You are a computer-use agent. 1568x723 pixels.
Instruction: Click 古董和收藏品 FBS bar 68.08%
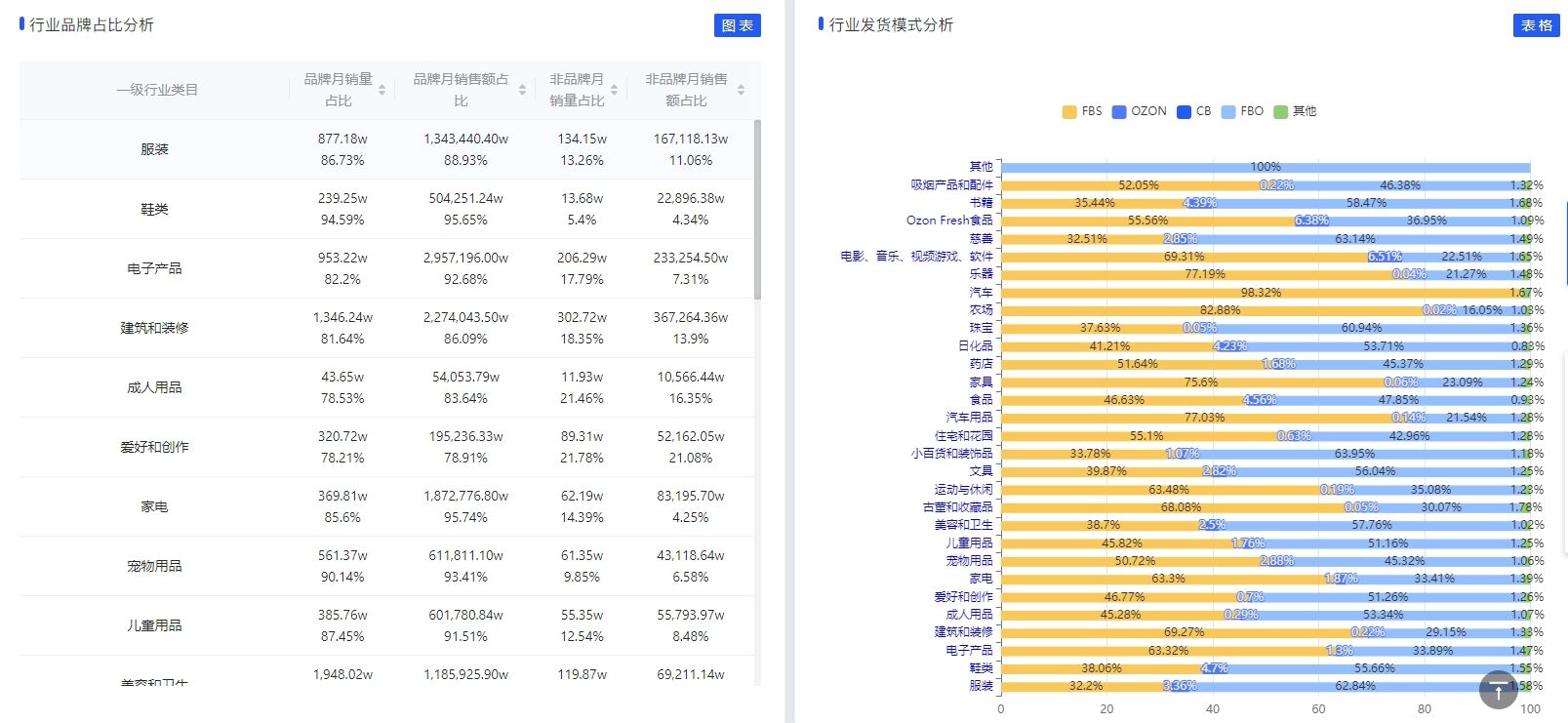[1182, 507]
